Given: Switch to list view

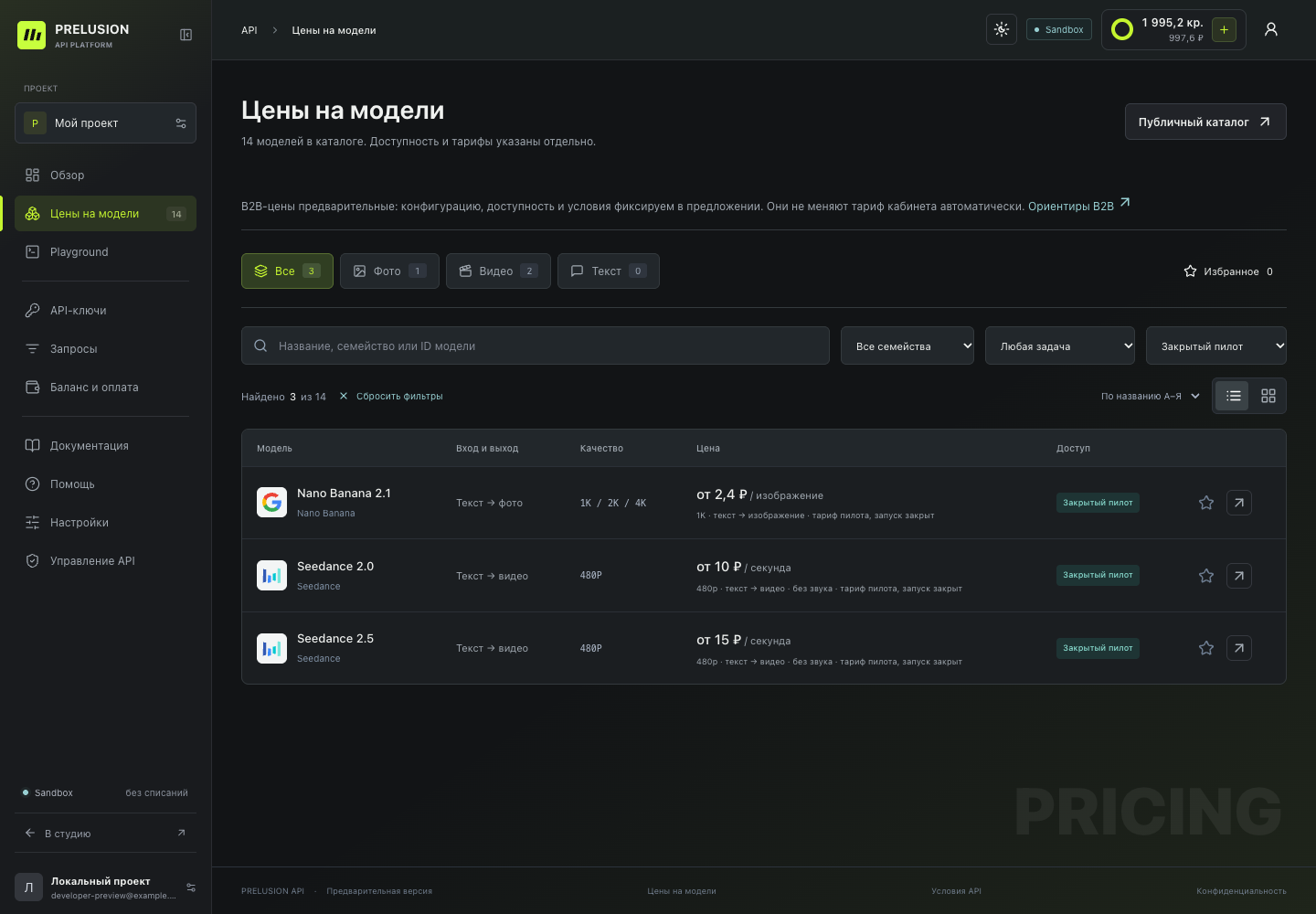Looking at the screenshot, I should click(1233, 396).
